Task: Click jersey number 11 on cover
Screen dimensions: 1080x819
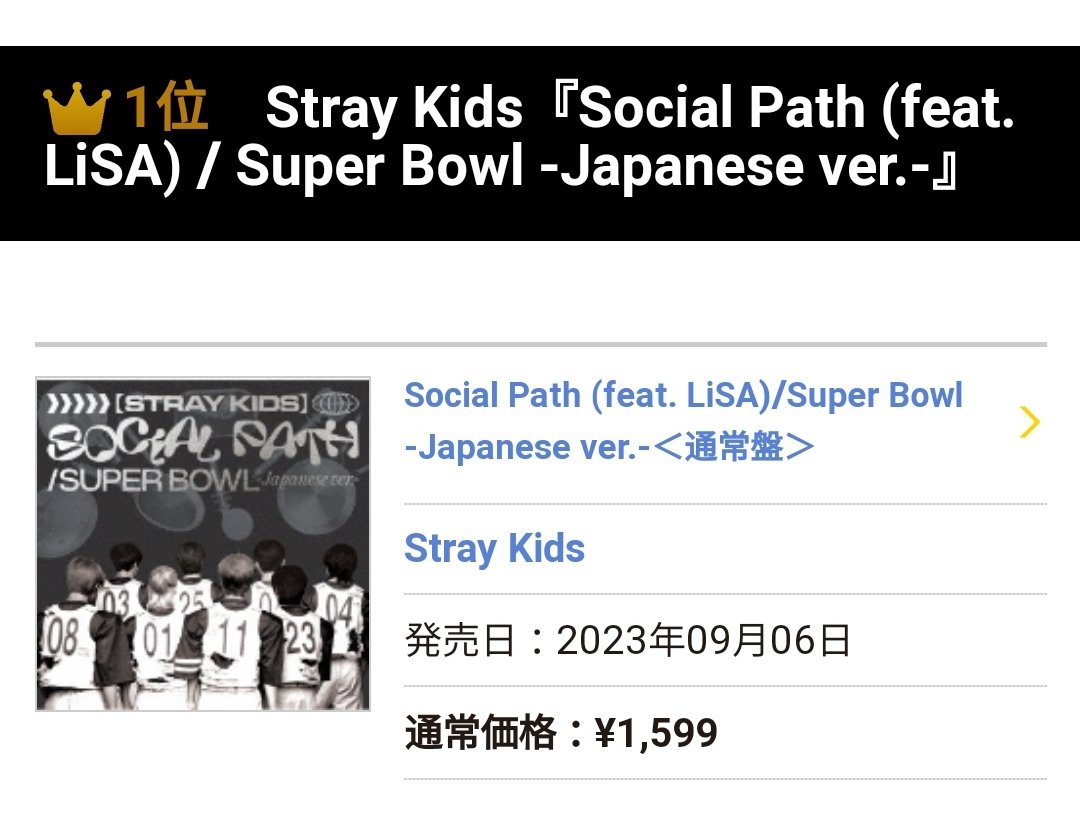Action: 232,637
